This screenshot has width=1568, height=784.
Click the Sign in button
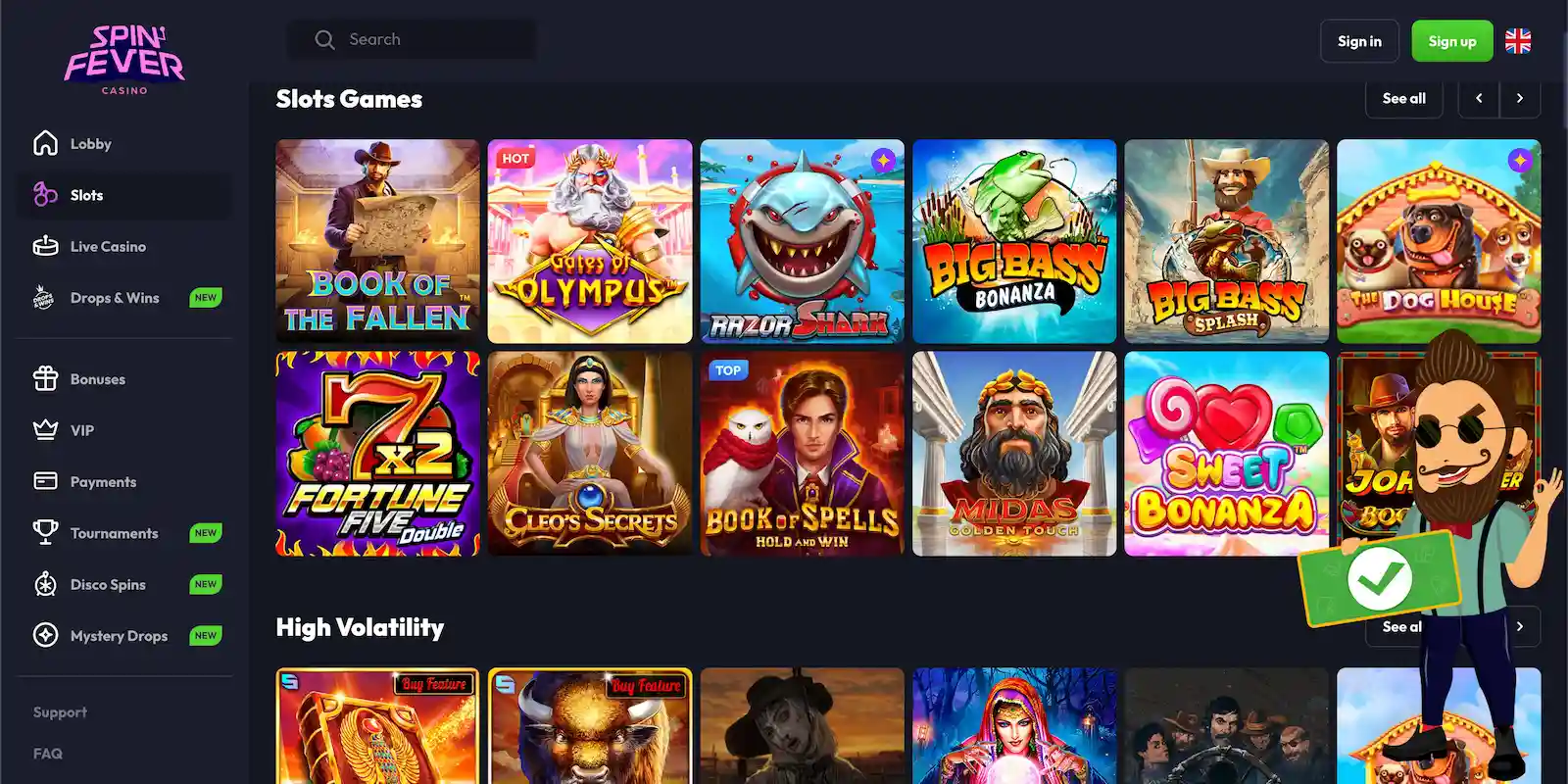tap(1359, 41)
